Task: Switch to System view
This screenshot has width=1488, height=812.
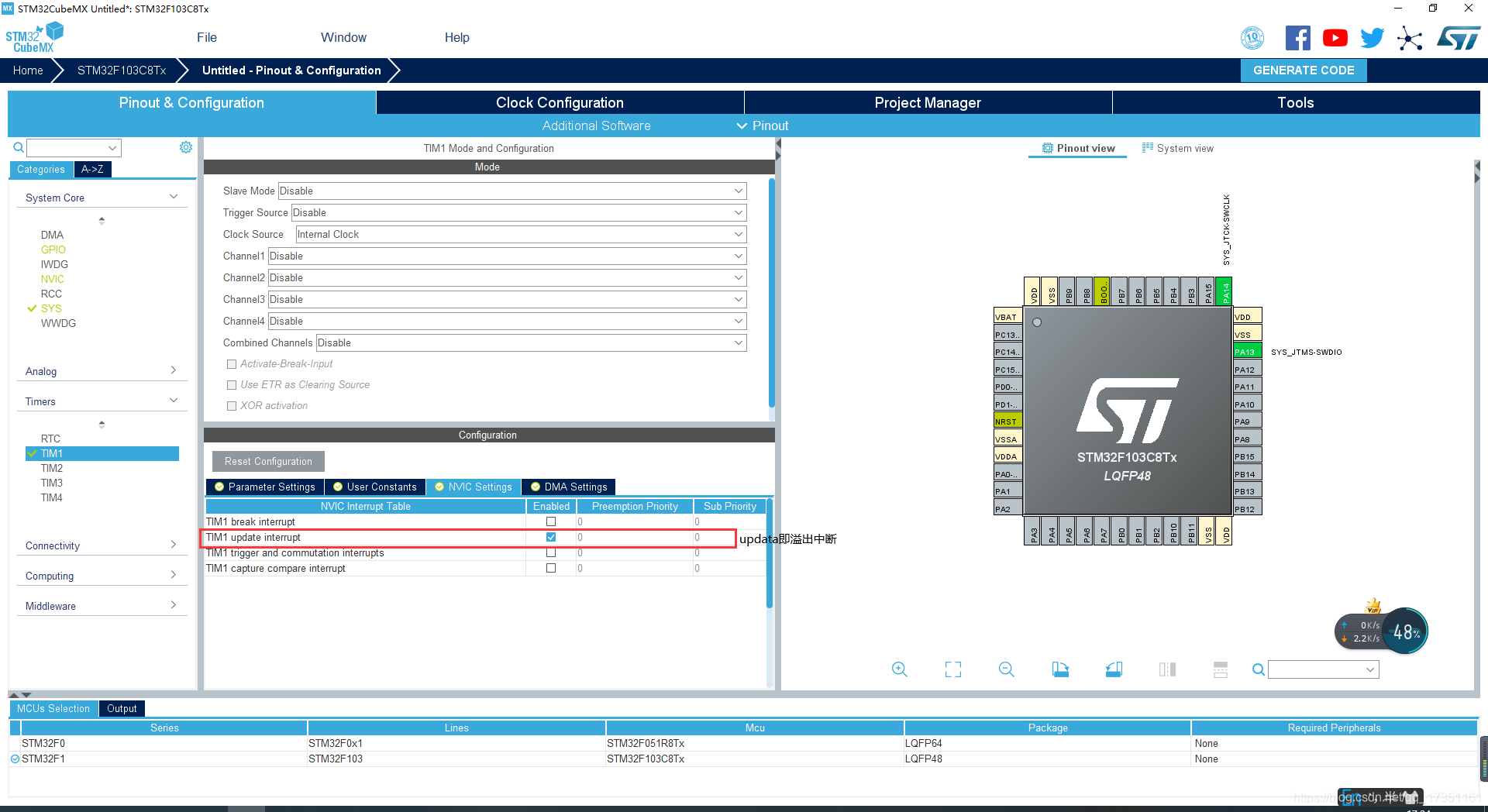Action: (x=1178, y=148)
